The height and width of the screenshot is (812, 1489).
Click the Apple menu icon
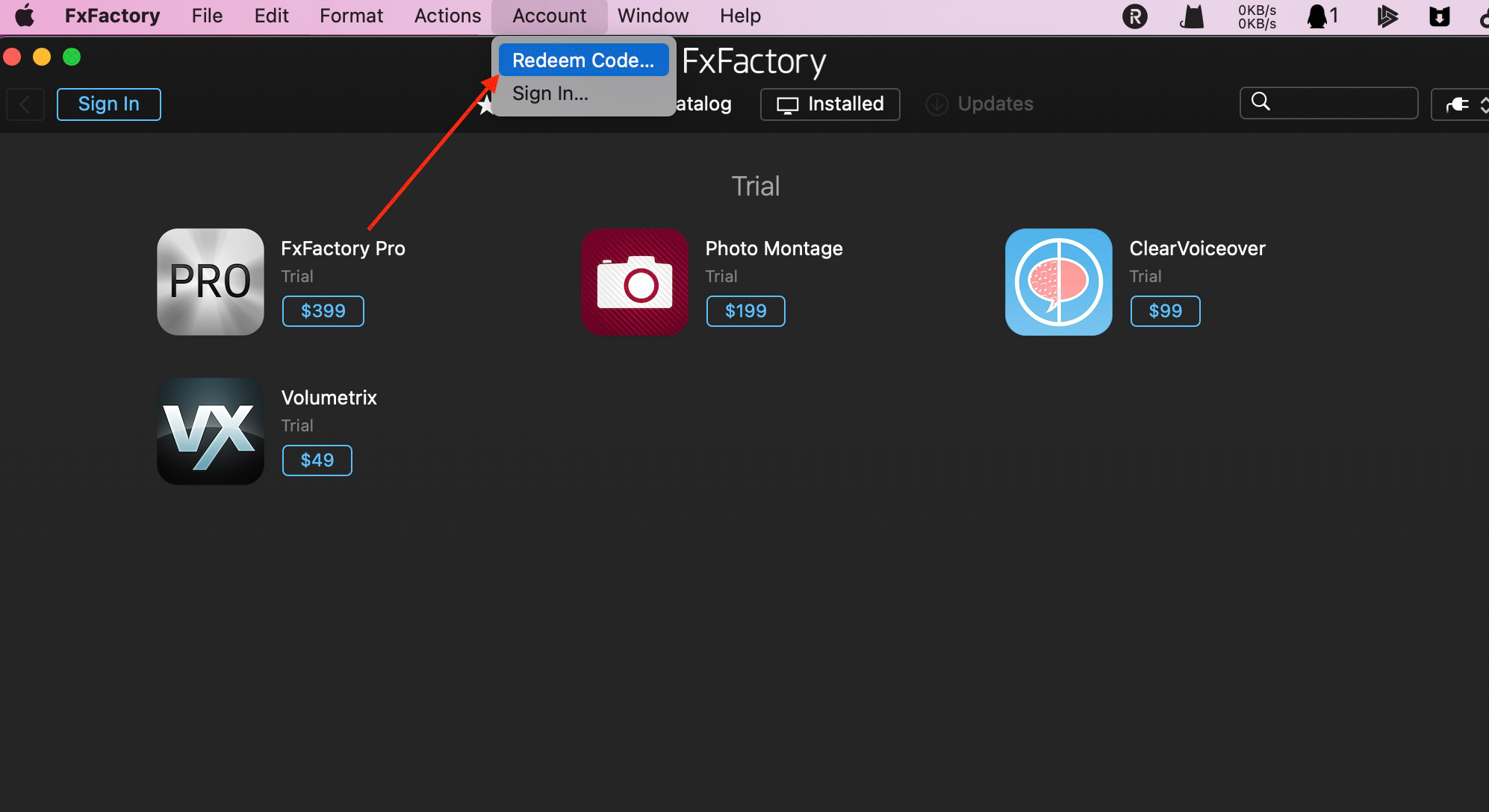(x=25, y=16)
